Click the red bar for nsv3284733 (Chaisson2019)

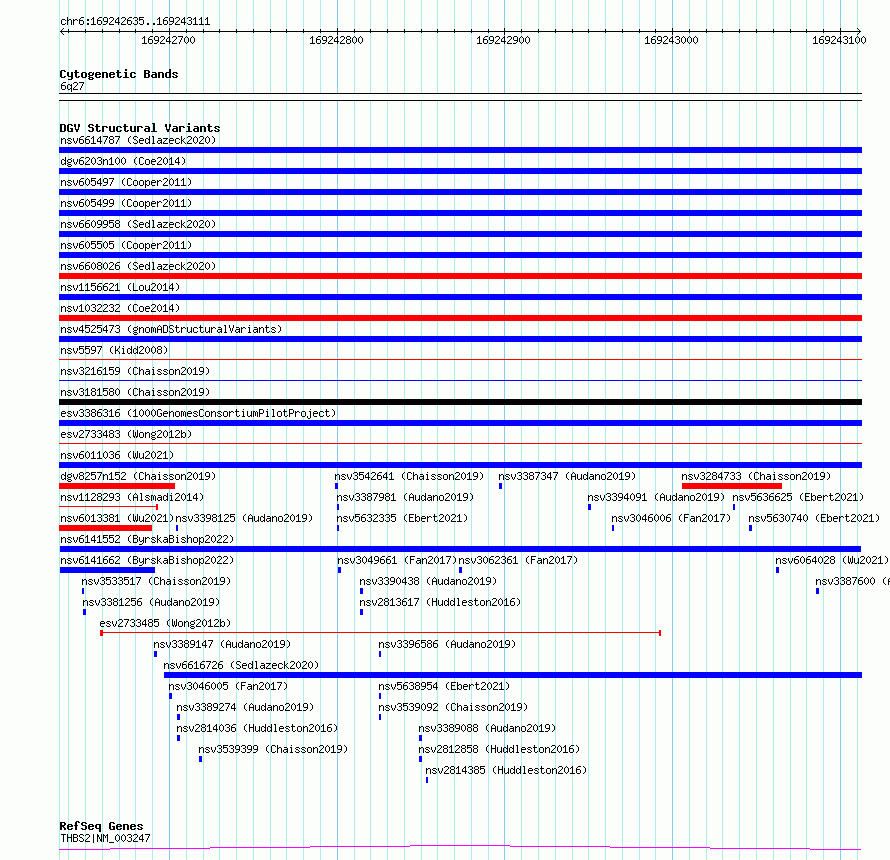(x=732, y=486)
